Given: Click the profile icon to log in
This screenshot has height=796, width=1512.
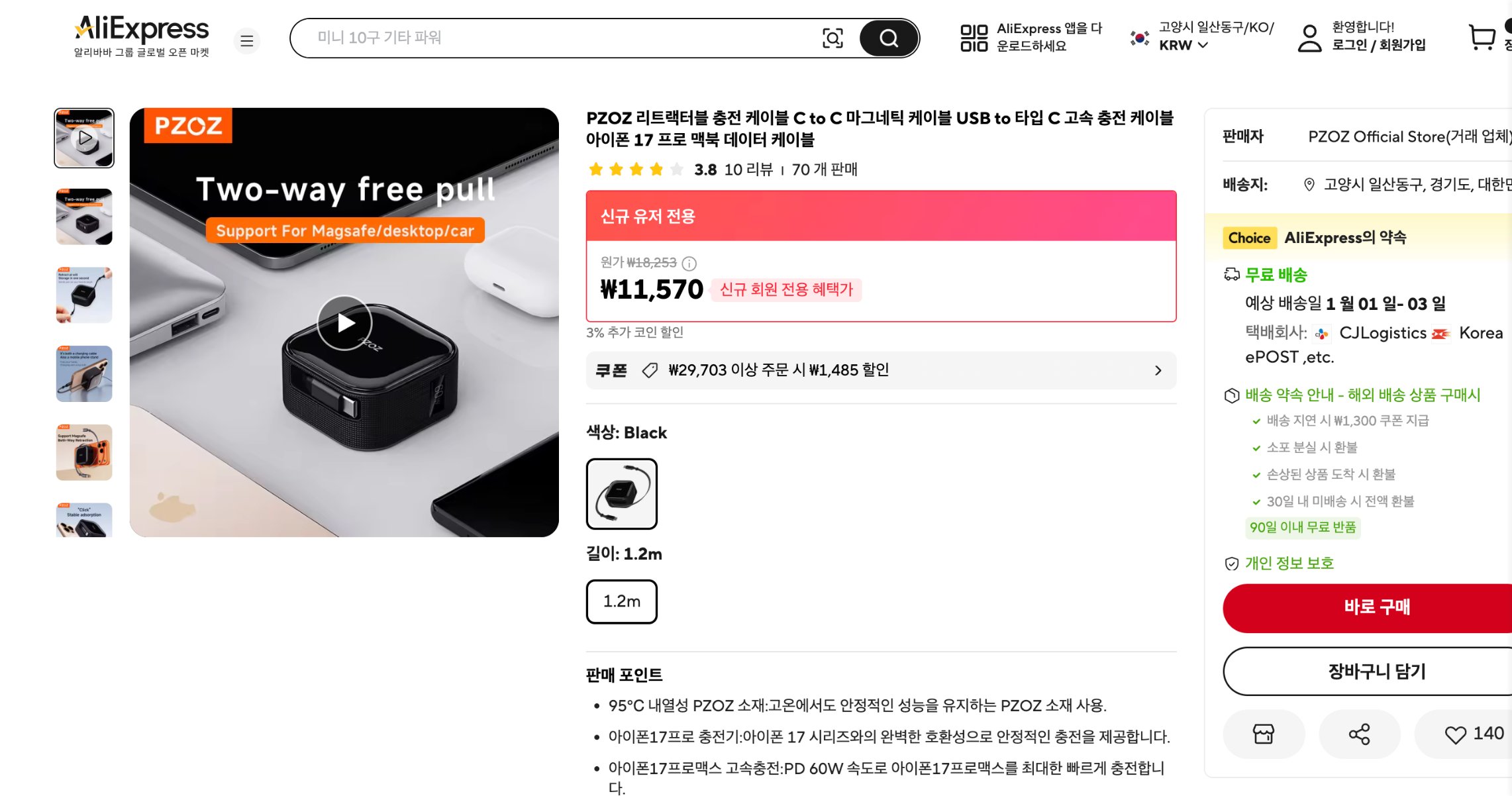Looking at the screenshot, I should [x=1308, y=38].
